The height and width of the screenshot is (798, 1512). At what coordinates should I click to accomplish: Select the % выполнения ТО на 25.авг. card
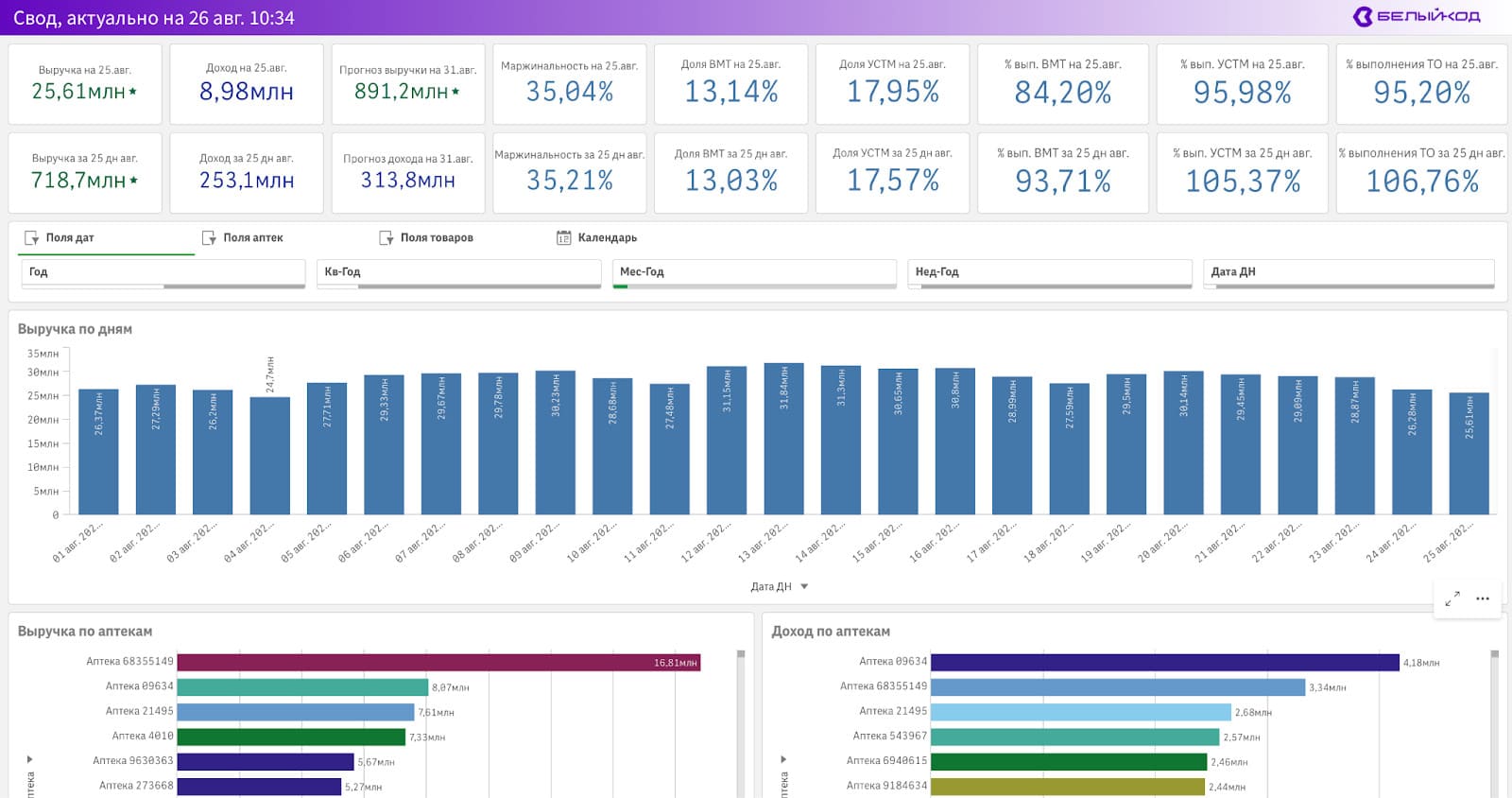[x=1422, y=84]
